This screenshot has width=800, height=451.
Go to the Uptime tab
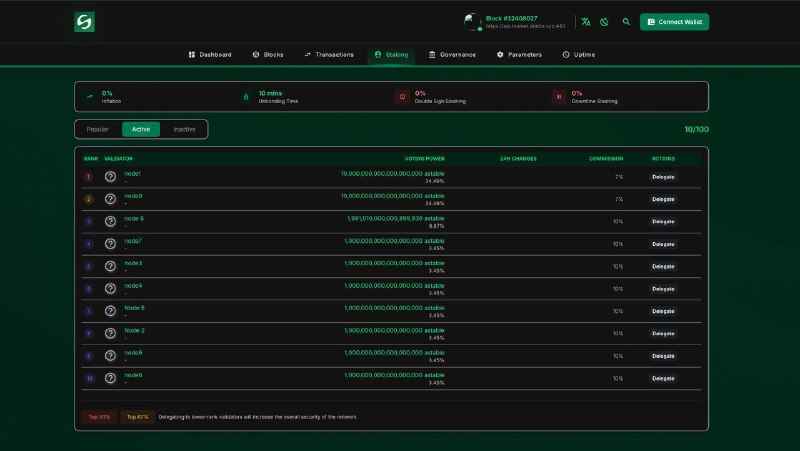(x=579, y=55)
